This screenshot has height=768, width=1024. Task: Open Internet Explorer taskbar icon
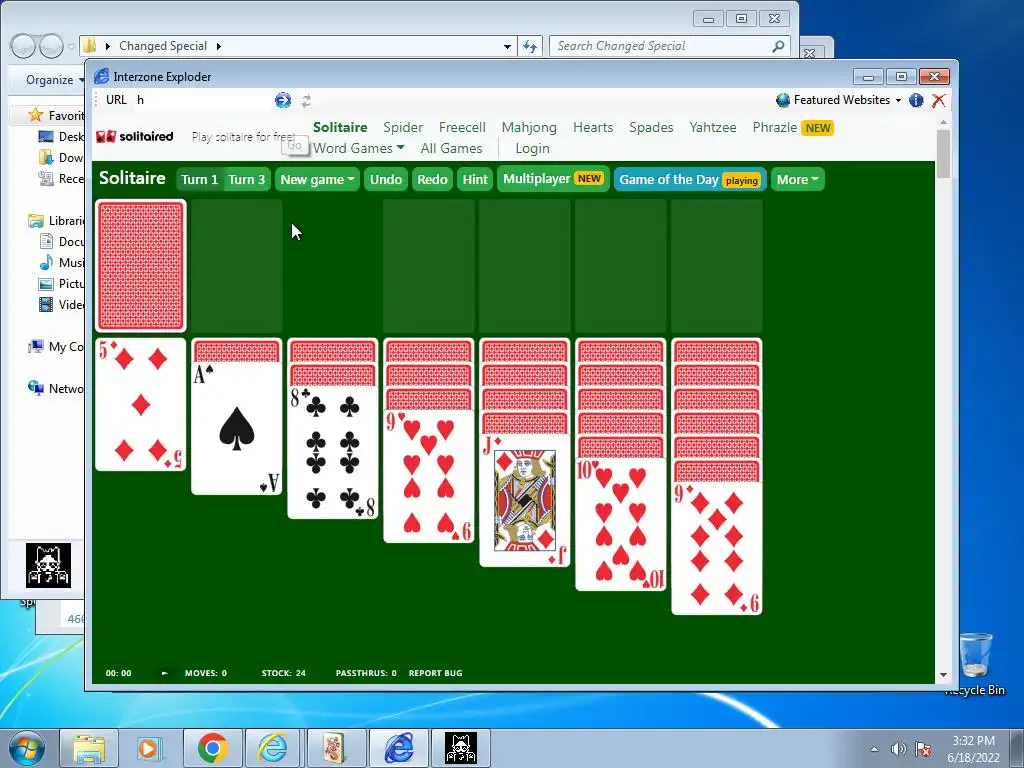(272, 748)
